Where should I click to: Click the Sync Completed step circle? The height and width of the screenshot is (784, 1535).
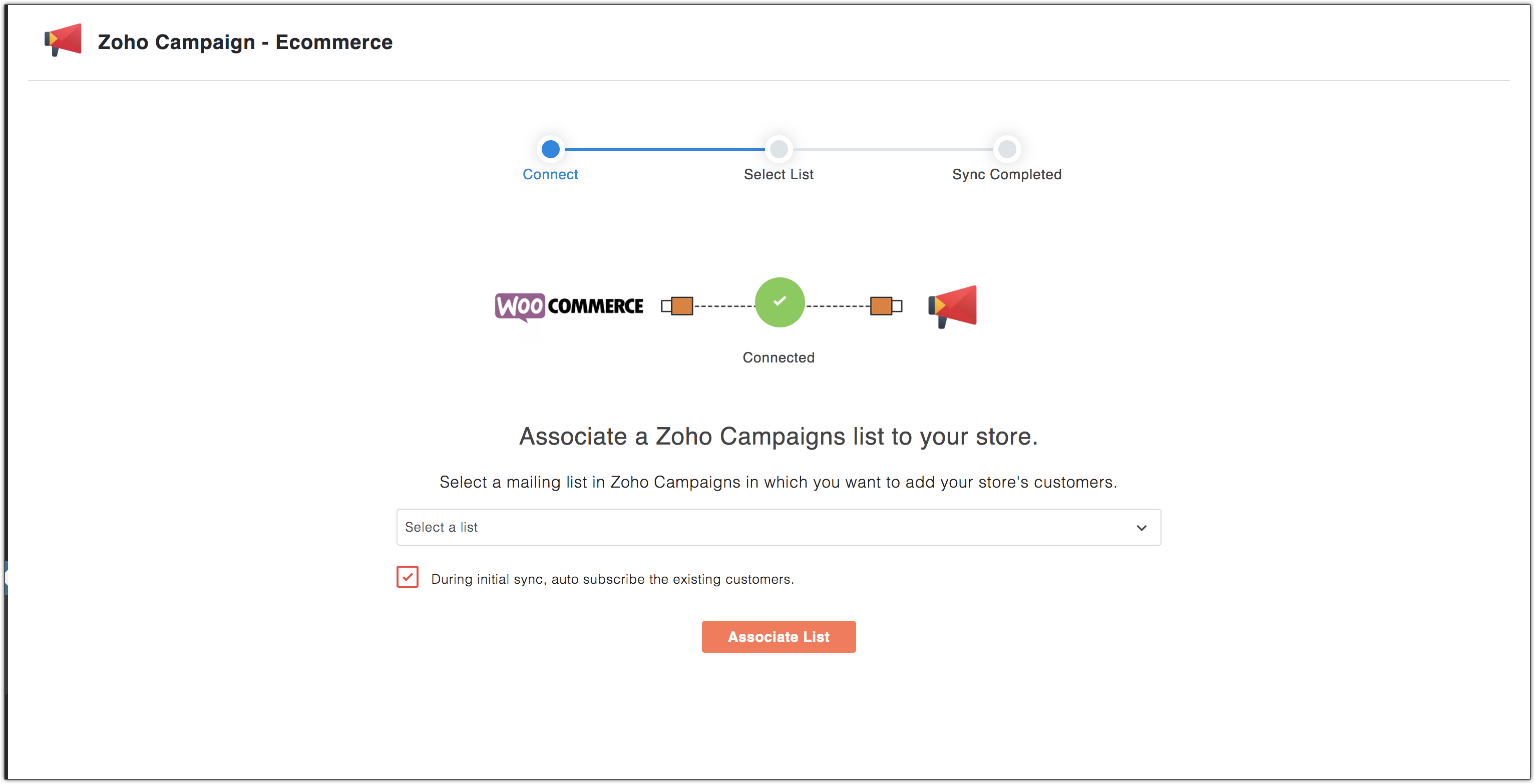point(1007,150)
